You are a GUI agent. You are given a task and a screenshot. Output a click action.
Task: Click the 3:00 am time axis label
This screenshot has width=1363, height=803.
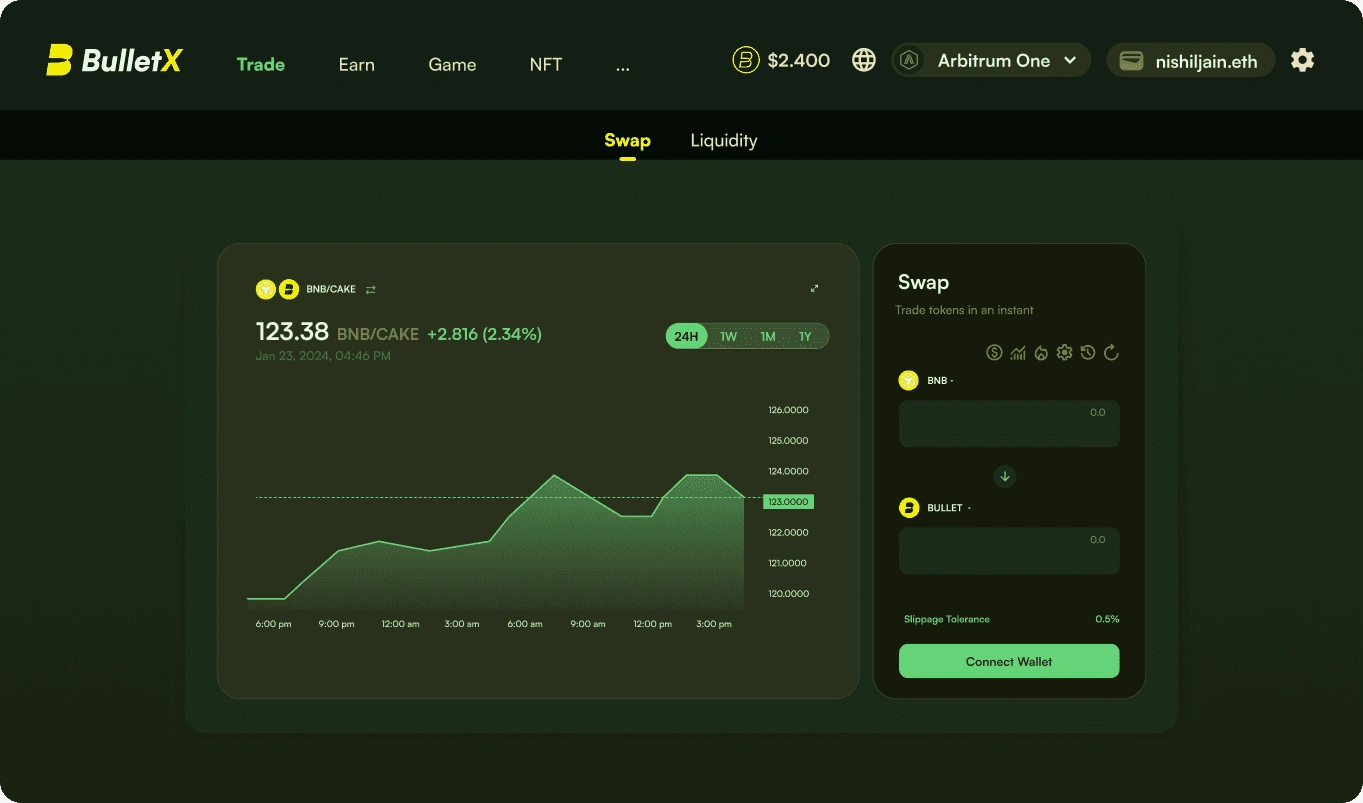click(x=461, y=624)
